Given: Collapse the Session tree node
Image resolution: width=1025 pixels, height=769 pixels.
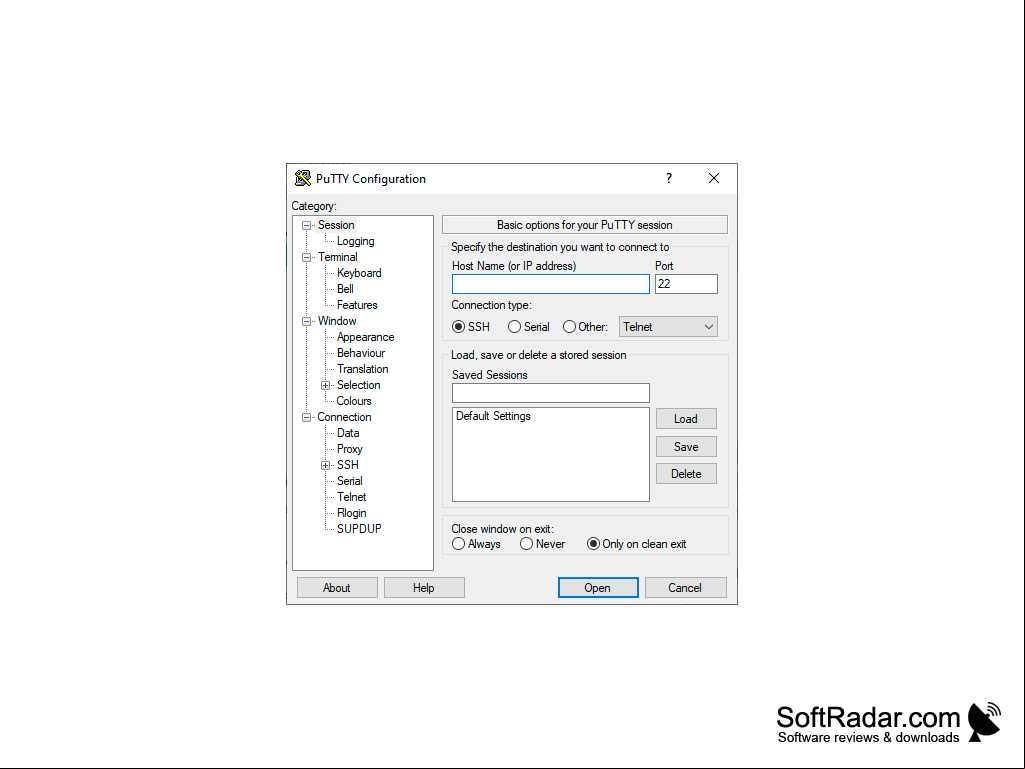Looking at the screenshot, I should (x=306, y=226).
